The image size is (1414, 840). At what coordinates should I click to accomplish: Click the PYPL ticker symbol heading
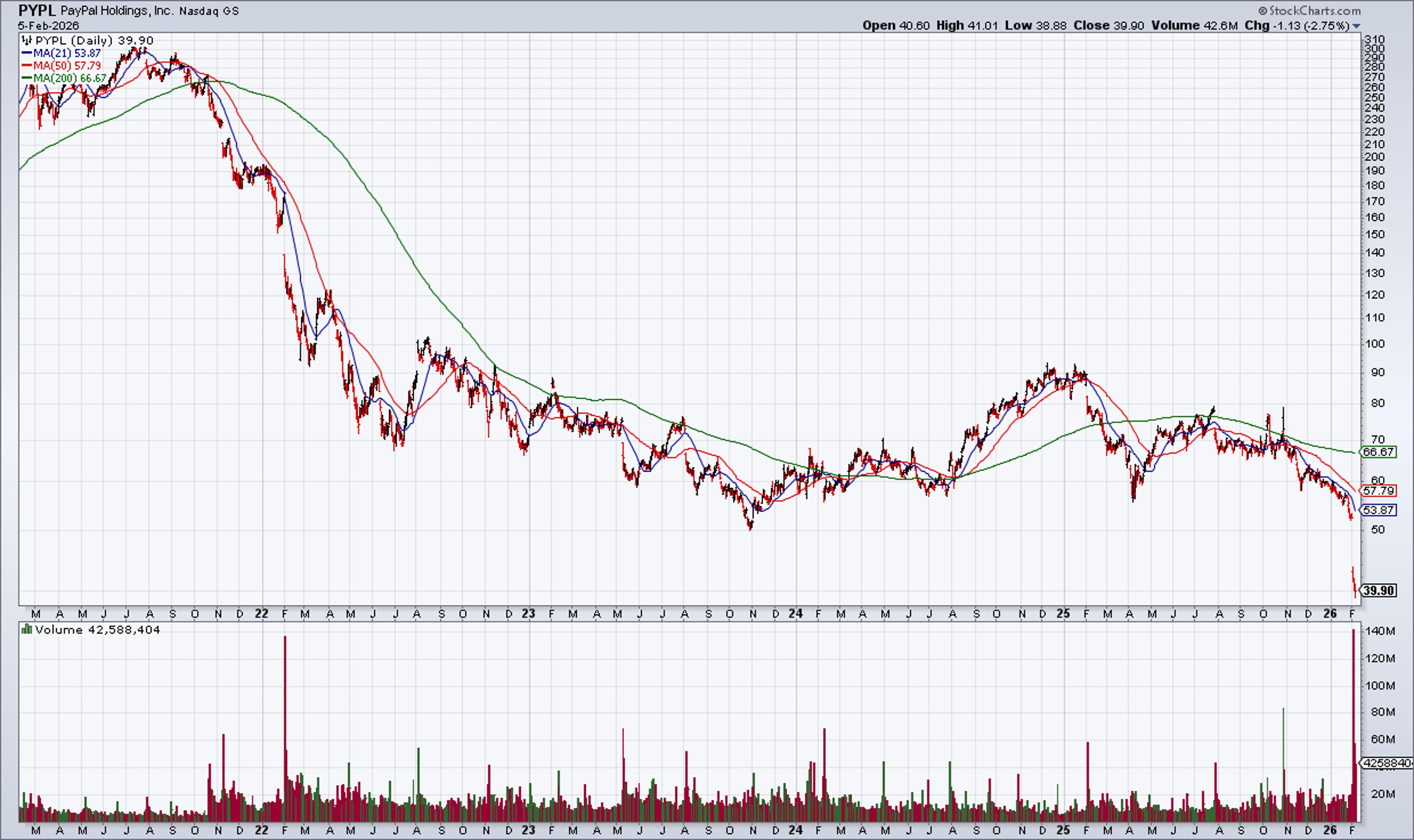[x=36, y=10]
